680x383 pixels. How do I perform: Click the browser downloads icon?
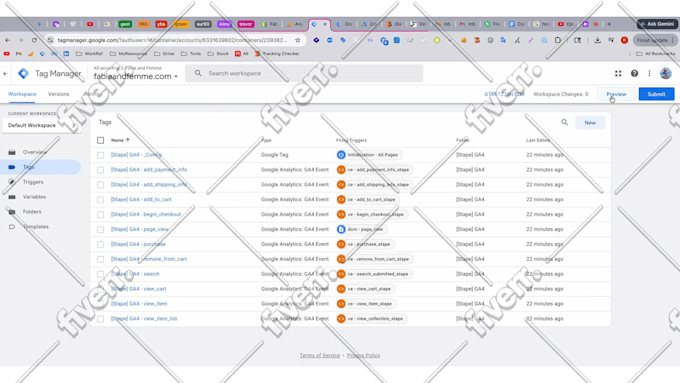tap(598, 40)
